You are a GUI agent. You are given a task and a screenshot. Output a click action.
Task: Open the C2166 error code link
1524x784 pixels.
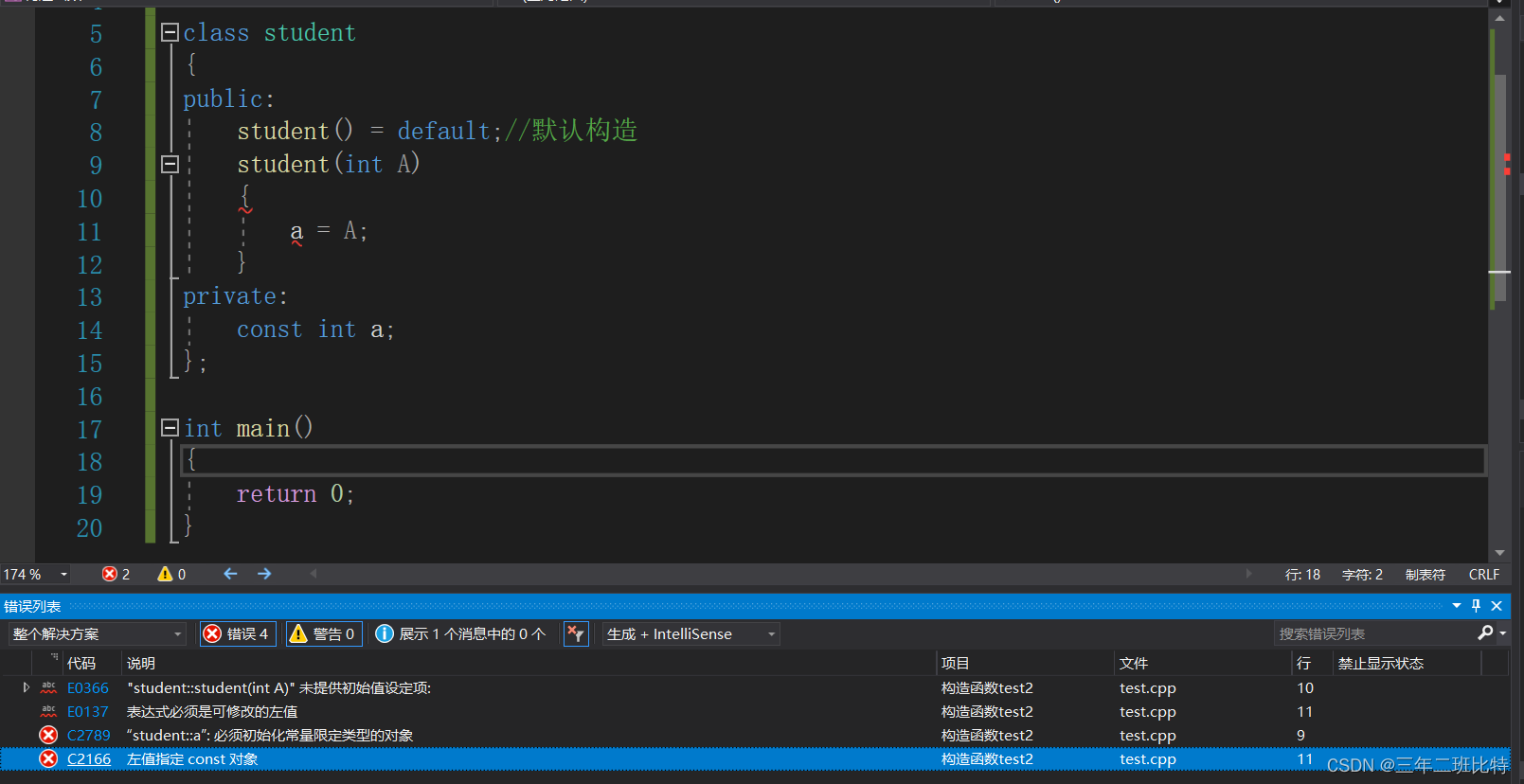pyautogui.click(x=89, y=759)
